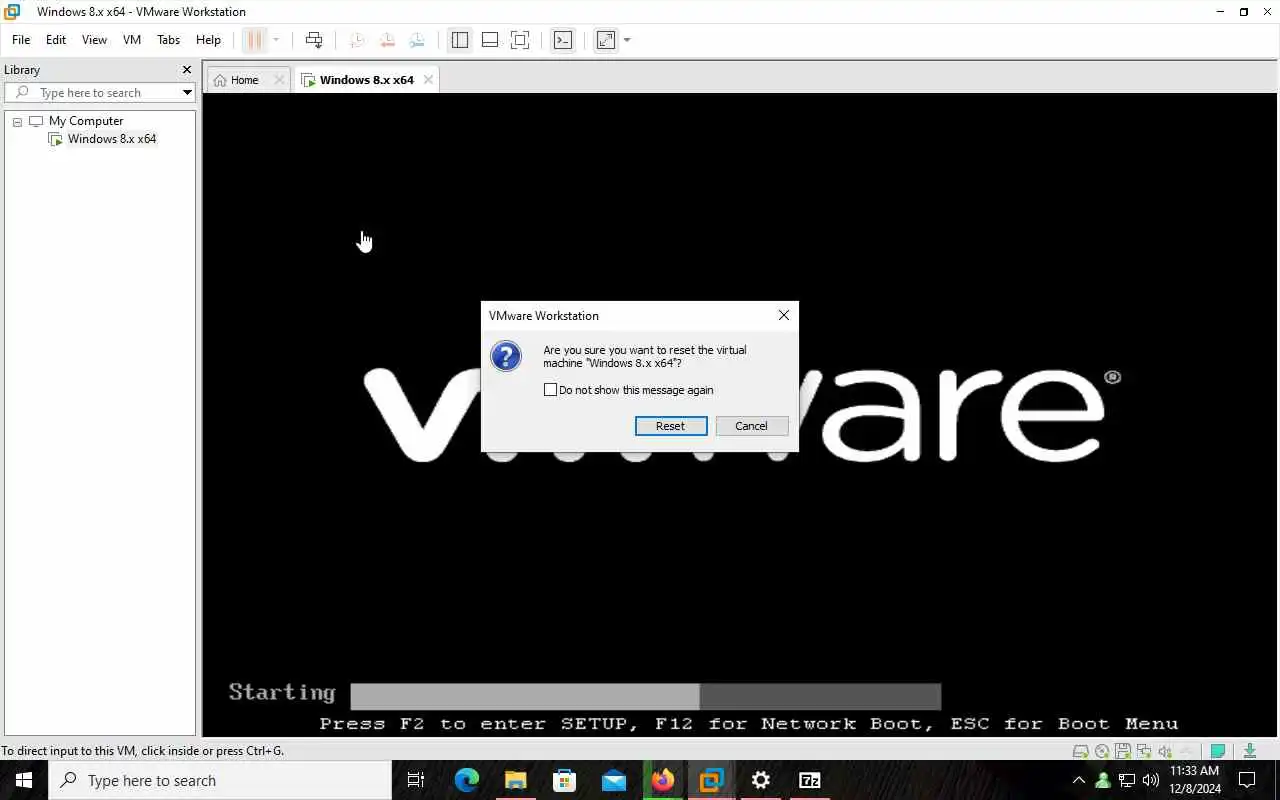Viewport: 1280px width, 800px height.
Task: Close the Library panel
Action: point(186,70)
